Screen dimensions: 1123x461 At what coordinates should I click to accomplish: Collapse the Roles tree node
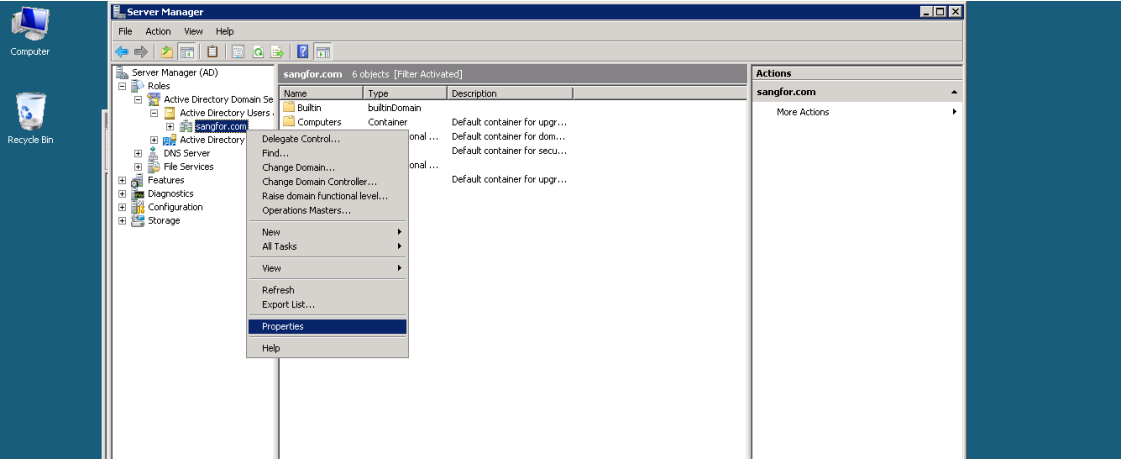click(123, 86)
